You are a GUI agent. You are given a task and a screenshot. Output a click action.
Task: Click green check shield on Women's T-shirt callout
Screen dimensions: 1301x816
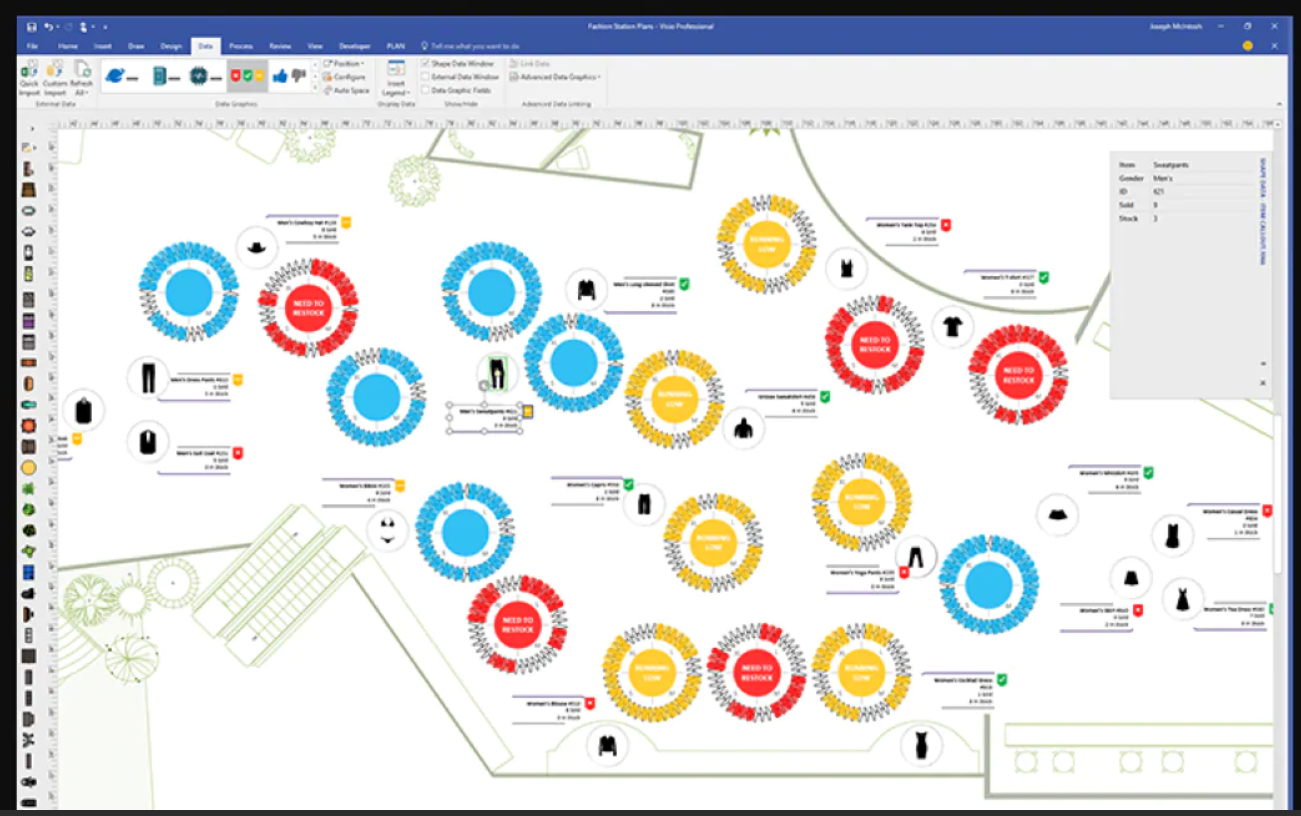pyautogui.click(x=1043, y=277)
